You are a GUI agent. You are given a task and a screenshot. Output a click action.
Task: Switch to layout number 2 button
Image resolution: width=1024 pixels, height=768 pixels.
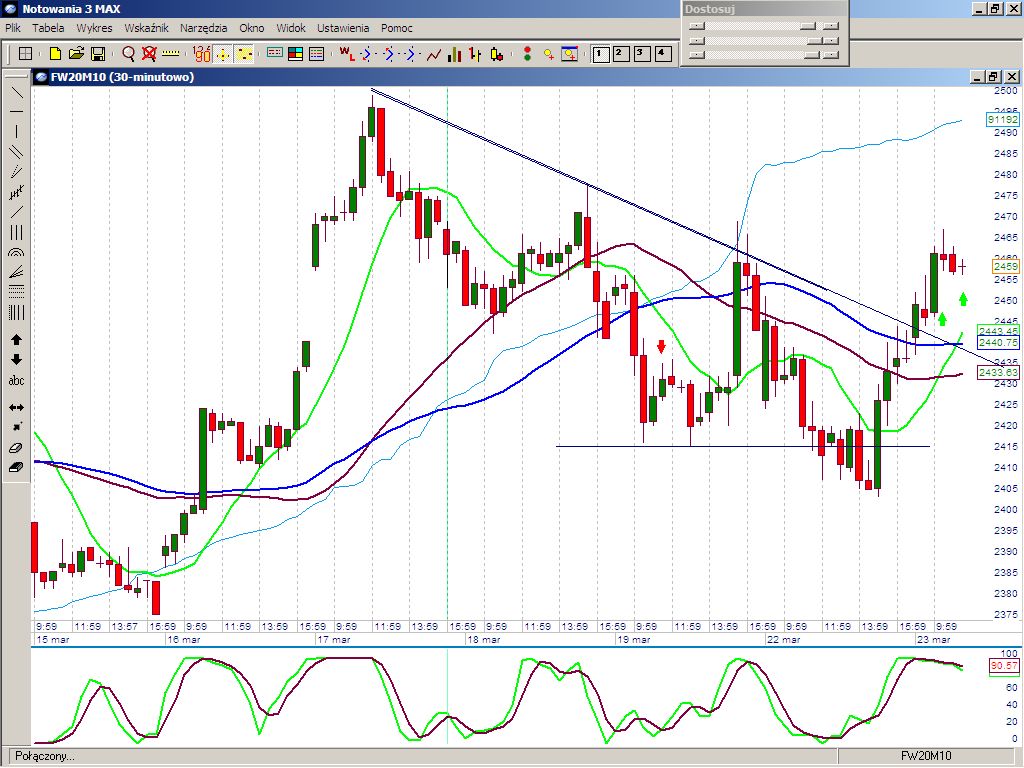(620, 53)
